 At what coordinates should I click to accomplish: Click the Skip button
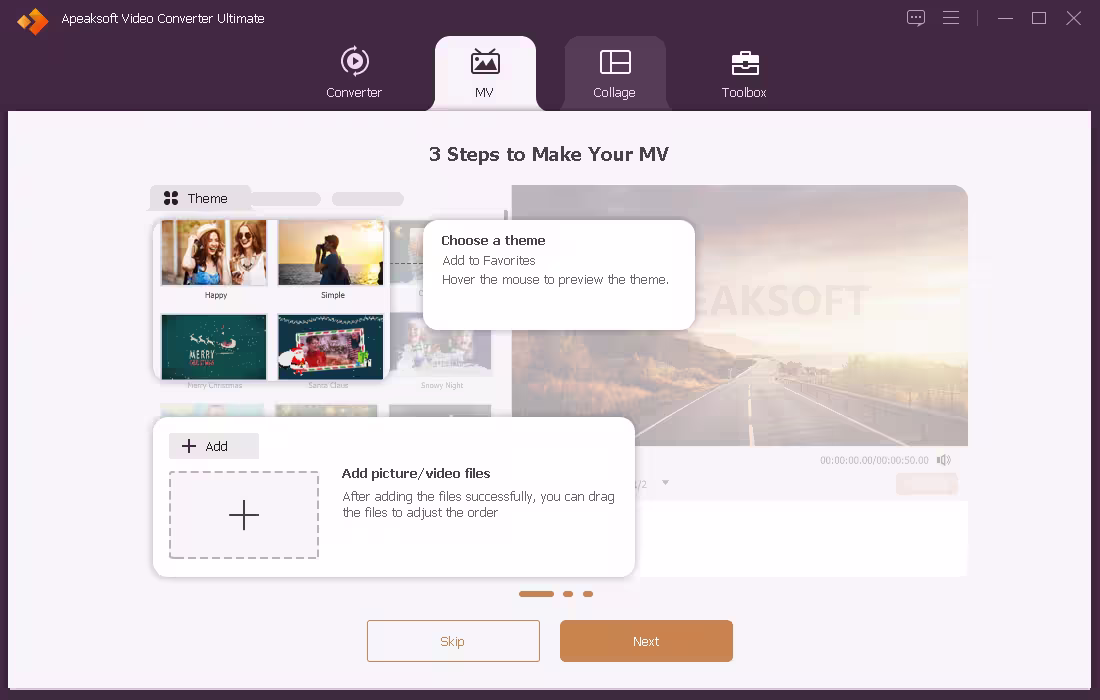(453, 641)
